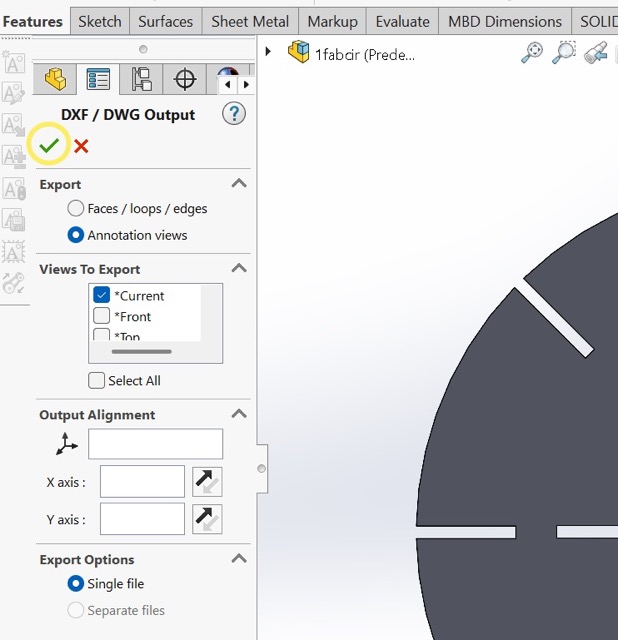Click the annotation A with arrow icon
This screenshot has width=618, height=640.
coord(13,124)
